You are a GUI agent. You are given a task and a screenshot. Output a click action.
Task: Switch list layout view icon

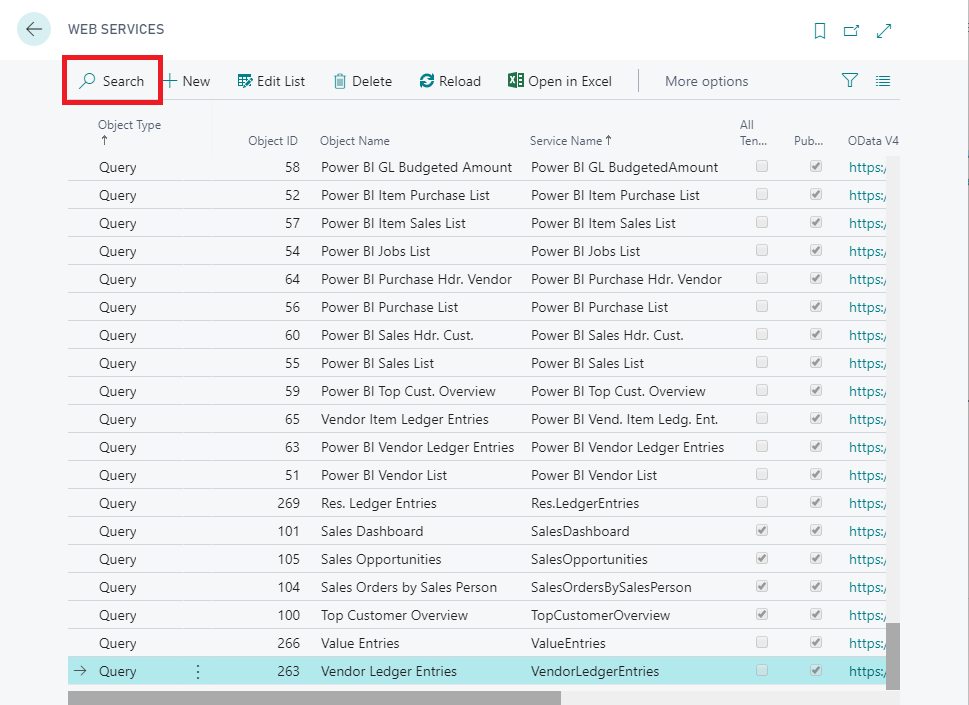[883, 81]
